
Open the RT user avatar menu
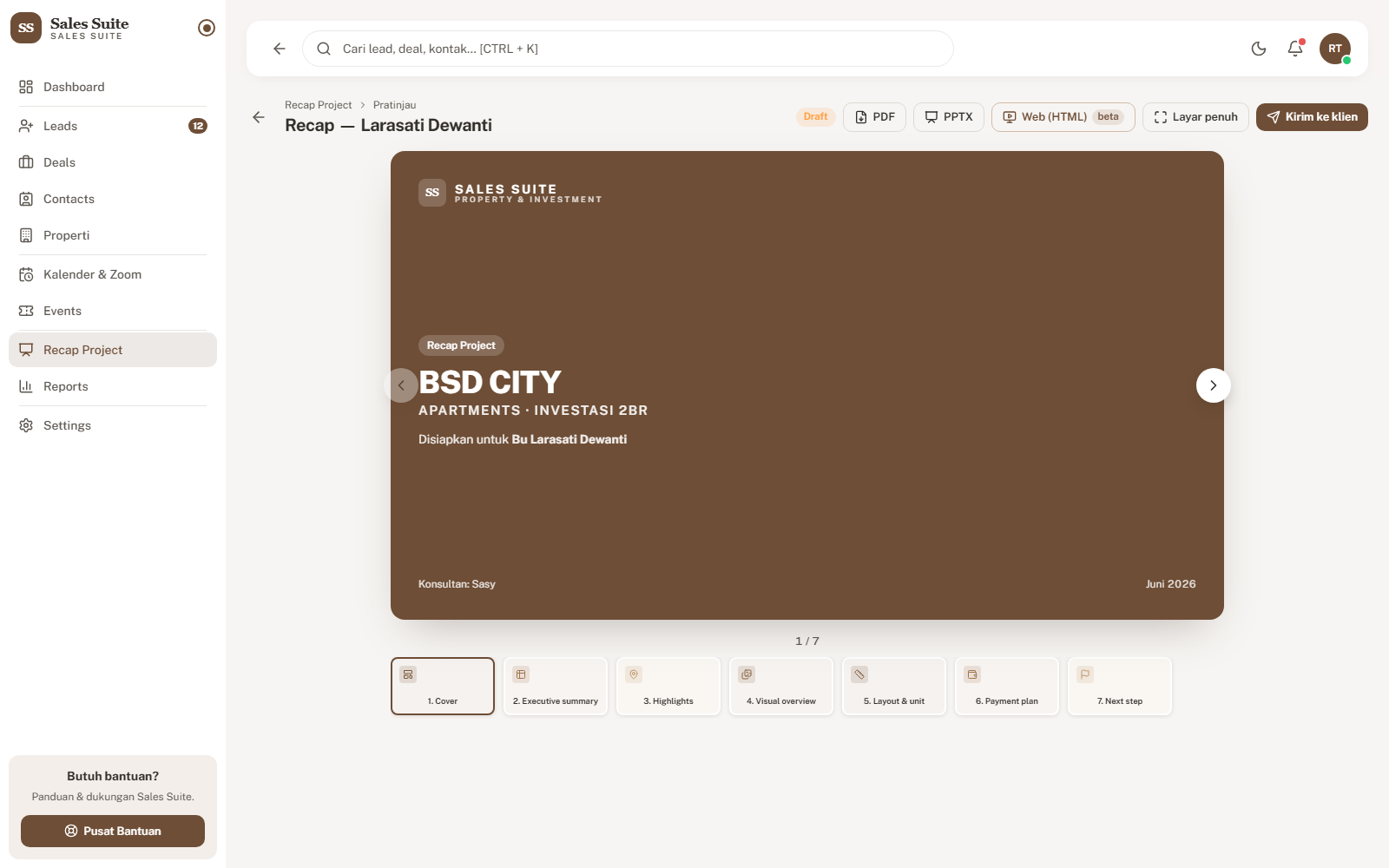1335,49
